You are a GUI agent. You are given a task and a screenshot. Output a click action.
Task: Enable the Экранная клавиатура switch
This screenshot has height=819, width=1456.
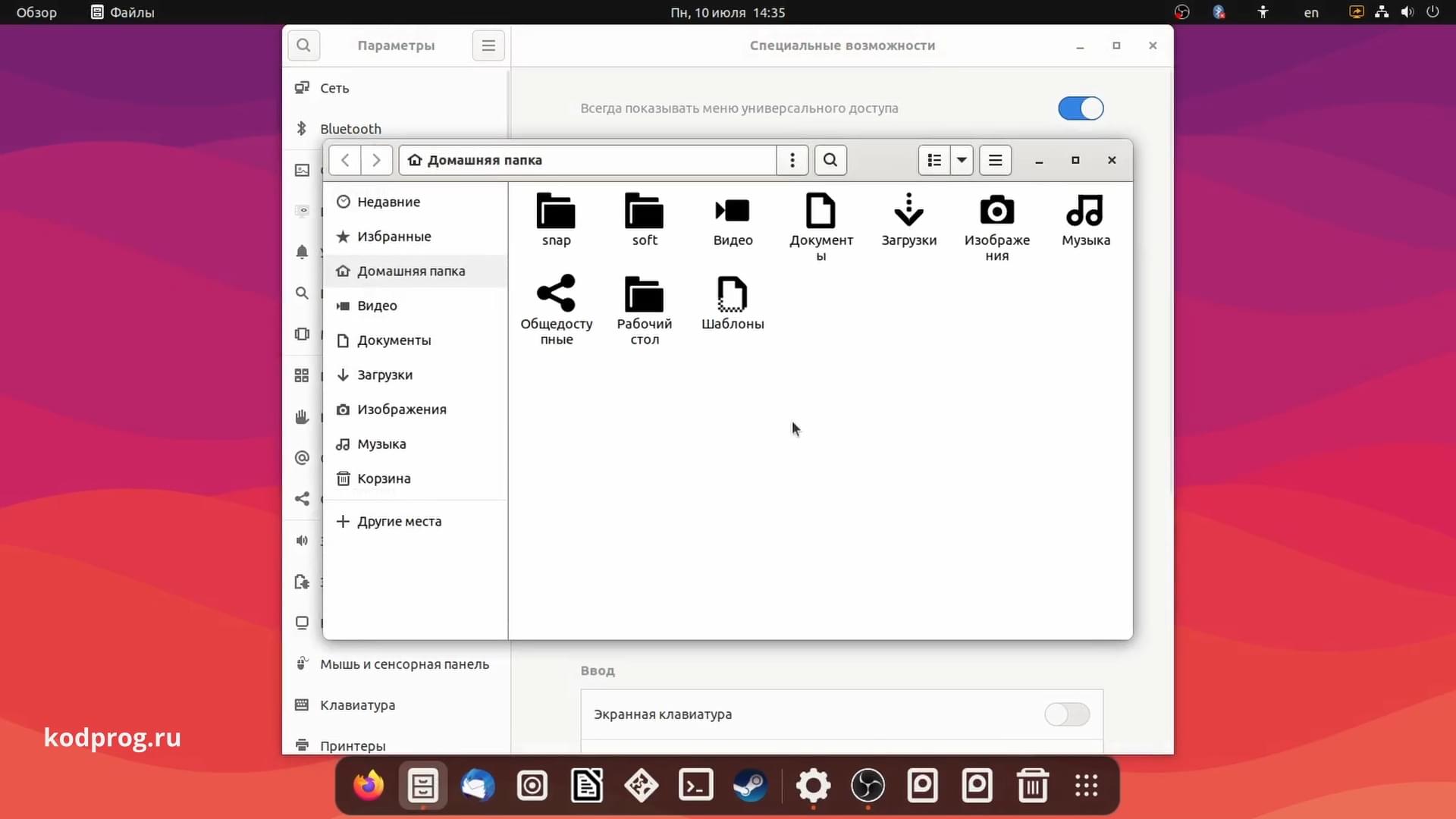[1067, 714]
